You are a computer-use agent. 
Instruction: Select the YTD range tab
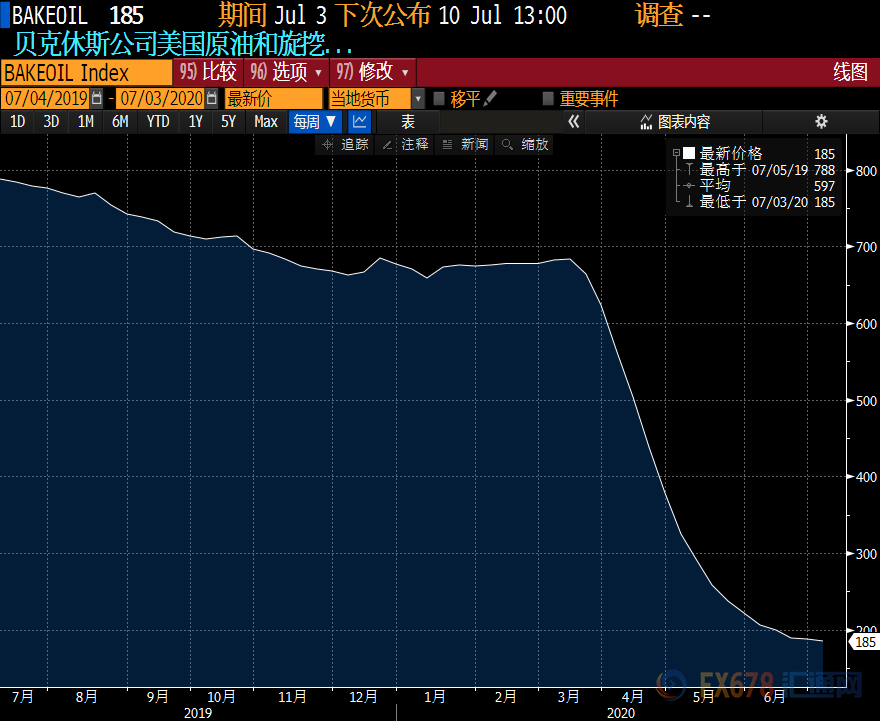click(x=157, y=121)
